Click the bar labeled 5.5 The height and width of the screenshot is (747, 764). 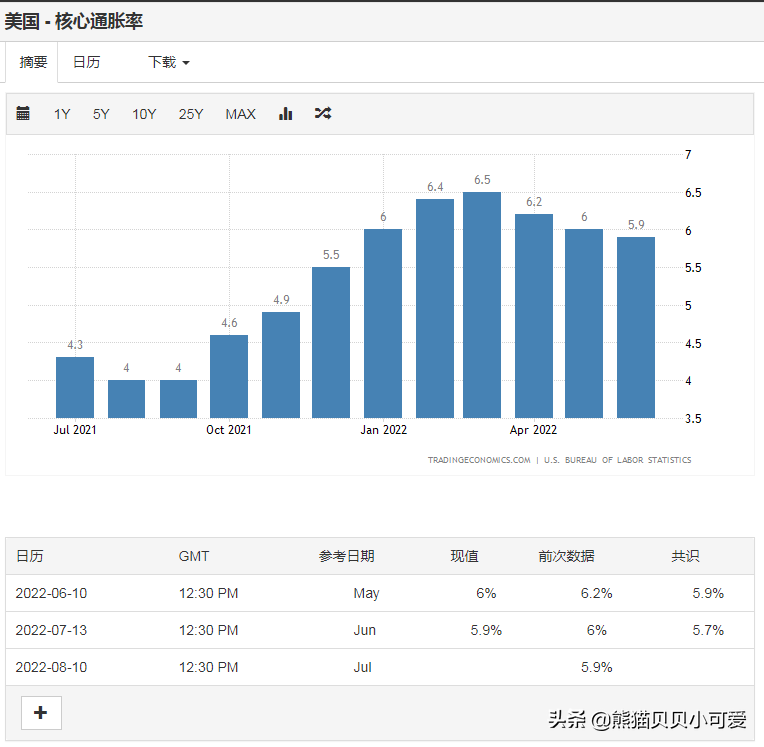tap(331, 343)
